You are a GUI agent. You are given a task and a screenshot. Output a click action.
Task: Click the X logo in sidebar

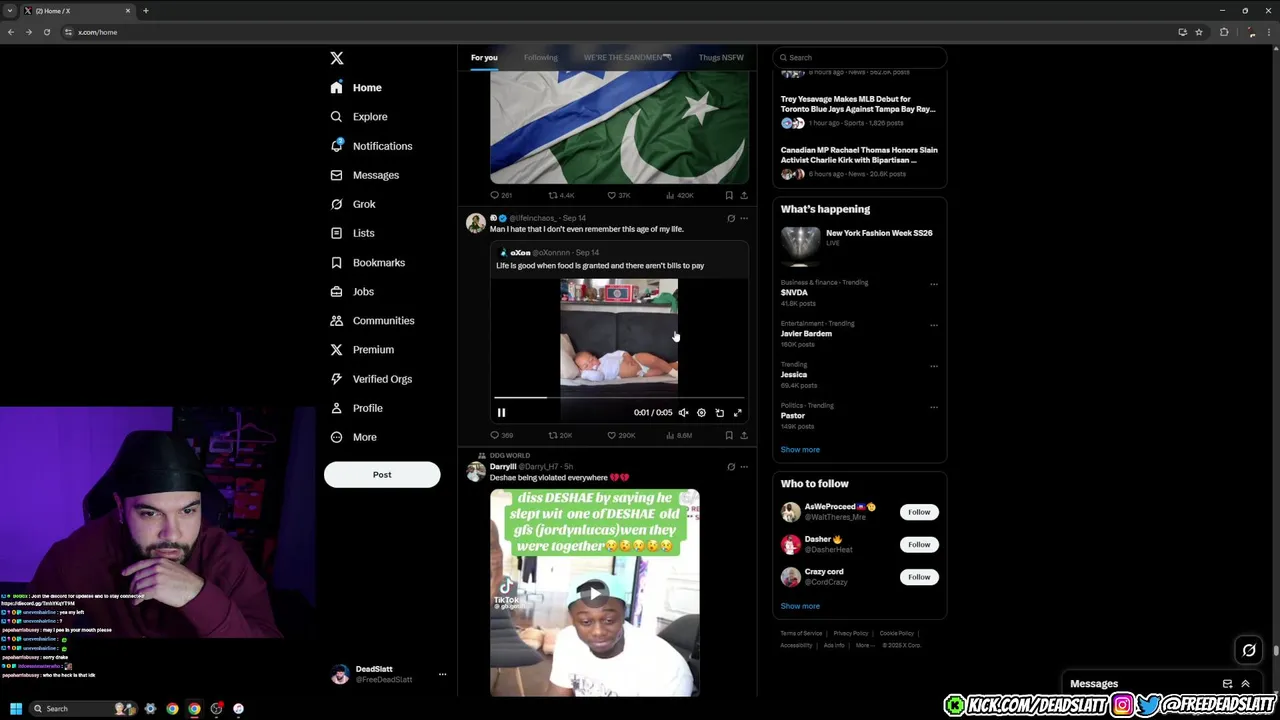[x=337, y=58]
